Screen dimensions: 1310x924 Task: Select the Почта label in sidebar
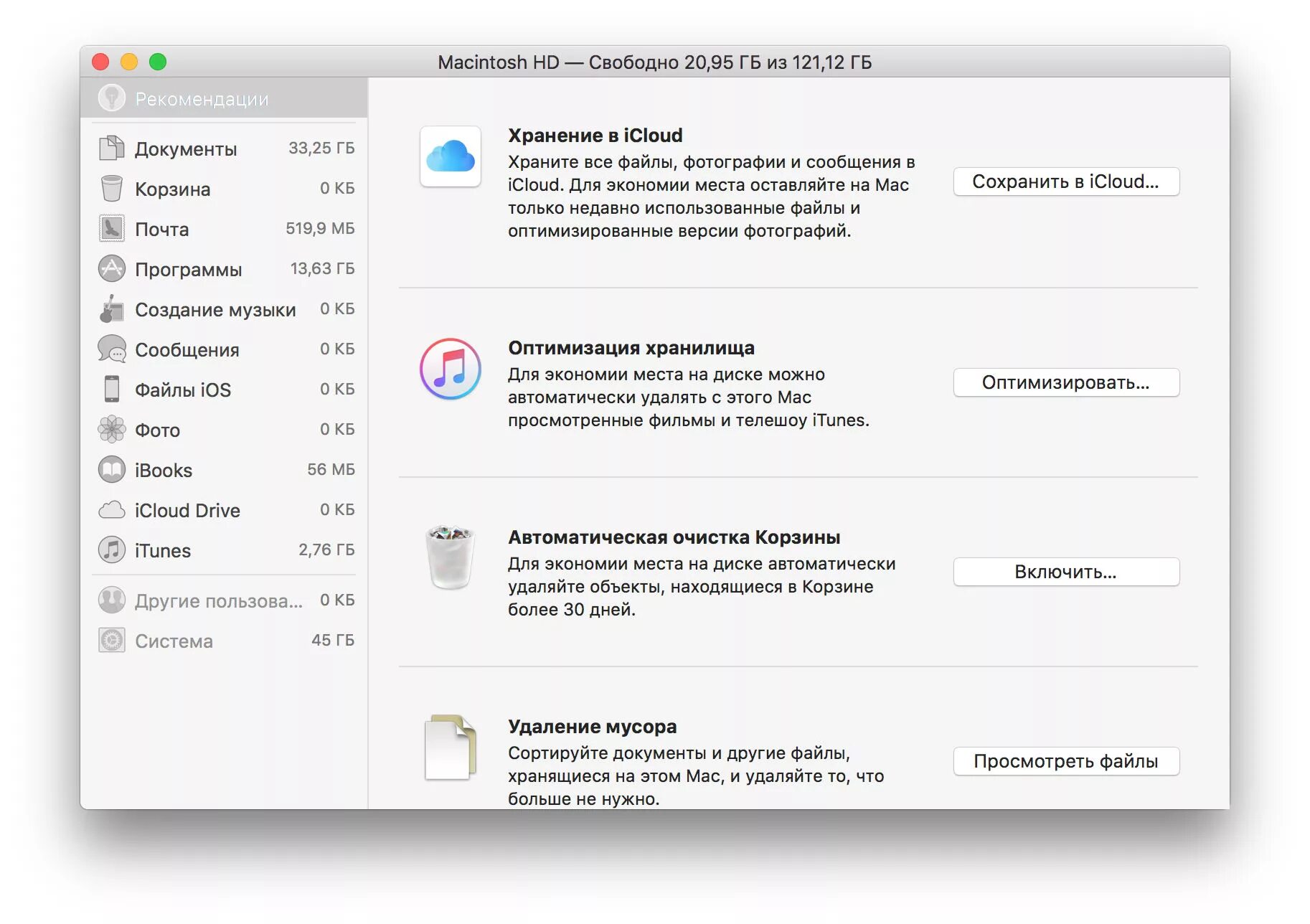162,230
